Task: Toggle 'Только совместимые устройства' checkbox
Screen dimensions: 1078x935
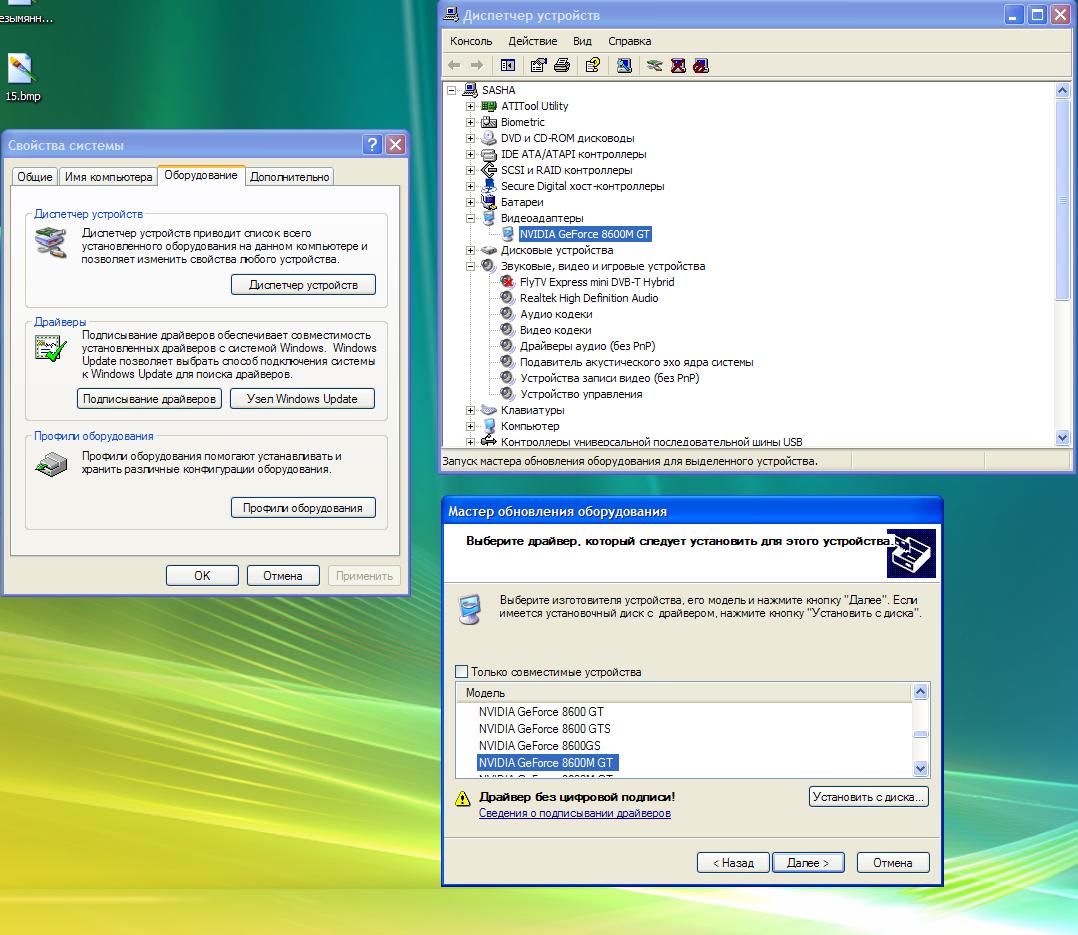Action: 462,672
